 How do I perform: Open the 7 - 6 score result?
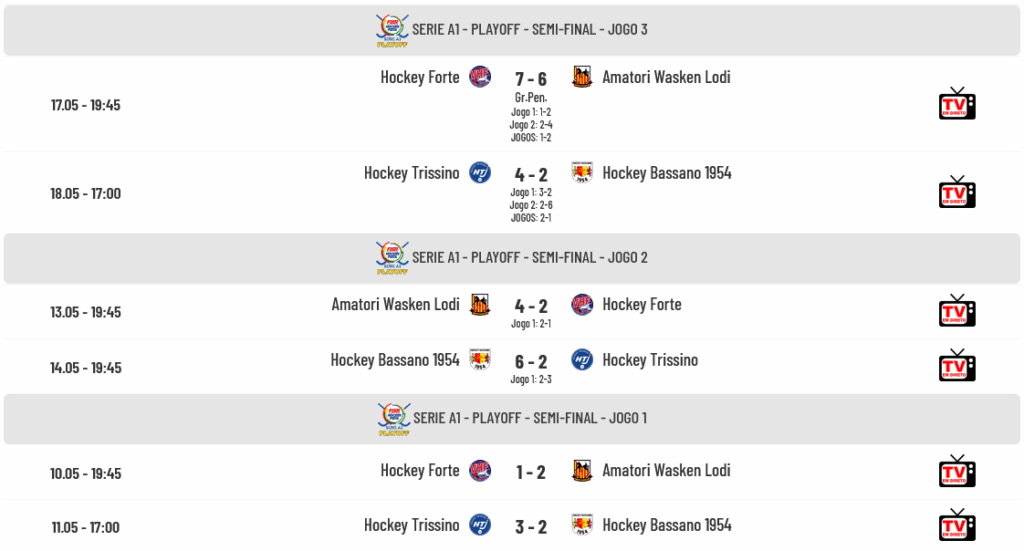(531, 79)
